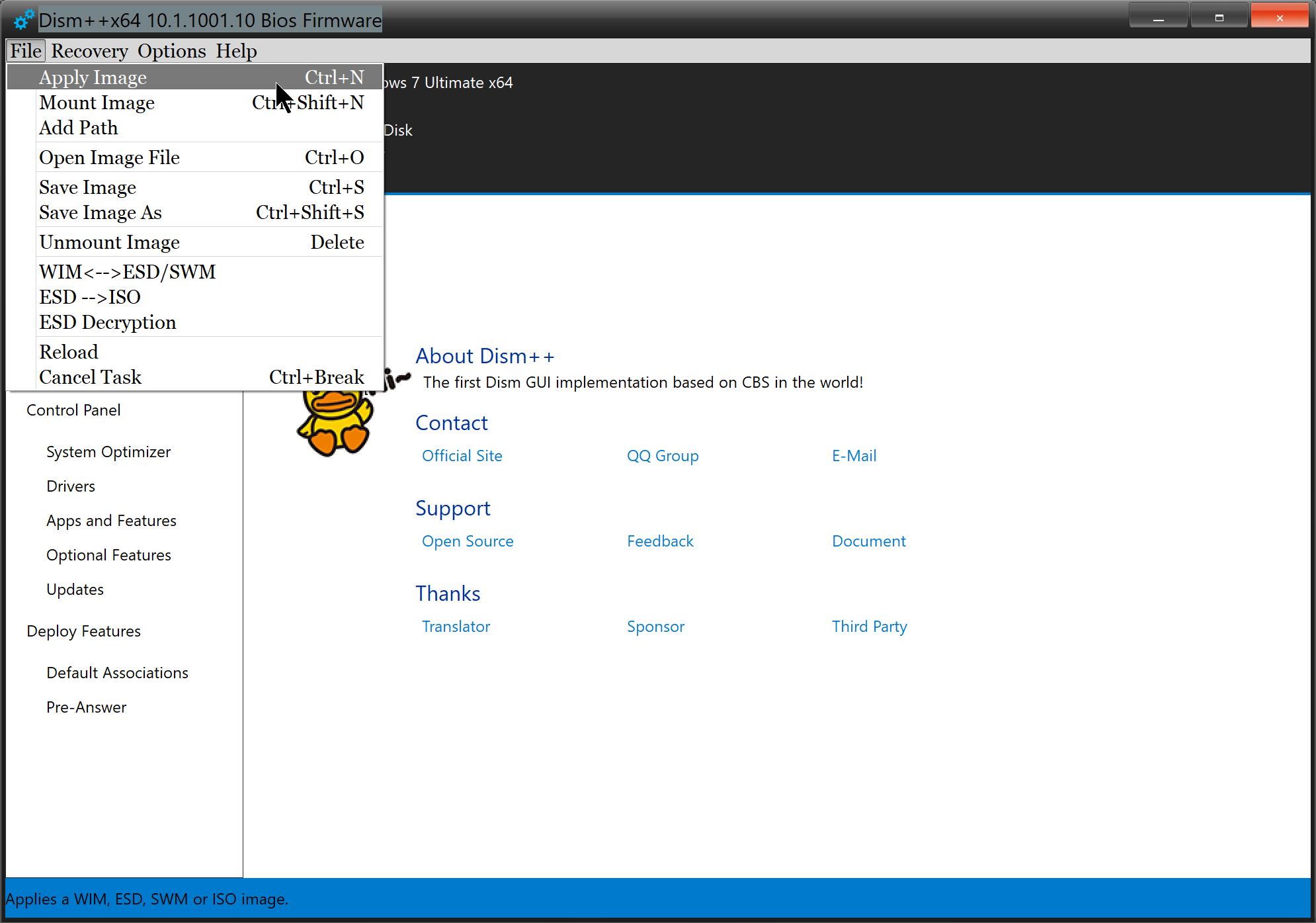The height and width of the screenshot is (923, 1316).
Task: Select Default Associations in sidebar
Action: [x=117, y=673]
